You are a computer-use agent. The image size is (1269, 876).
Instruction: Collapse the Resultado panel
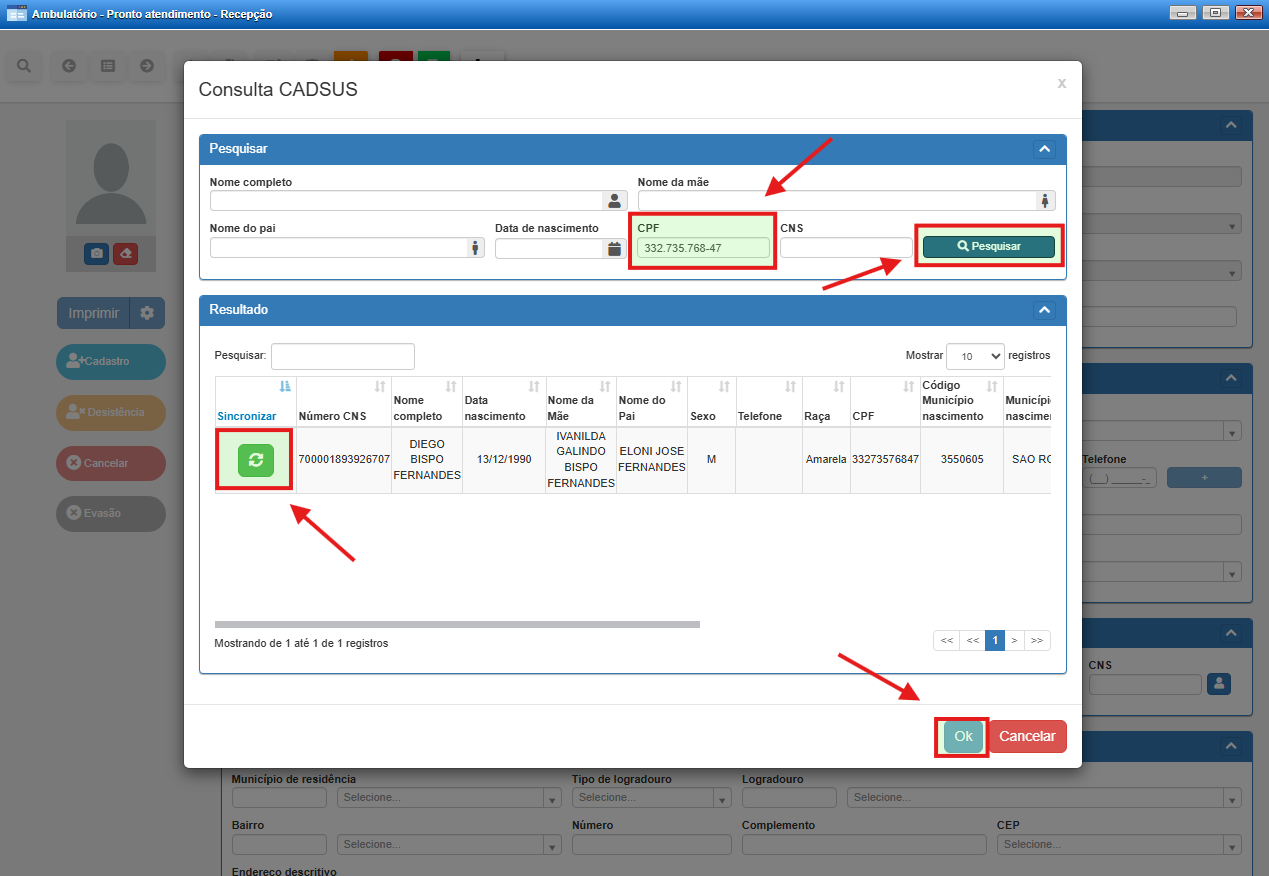click(1044, 310)
